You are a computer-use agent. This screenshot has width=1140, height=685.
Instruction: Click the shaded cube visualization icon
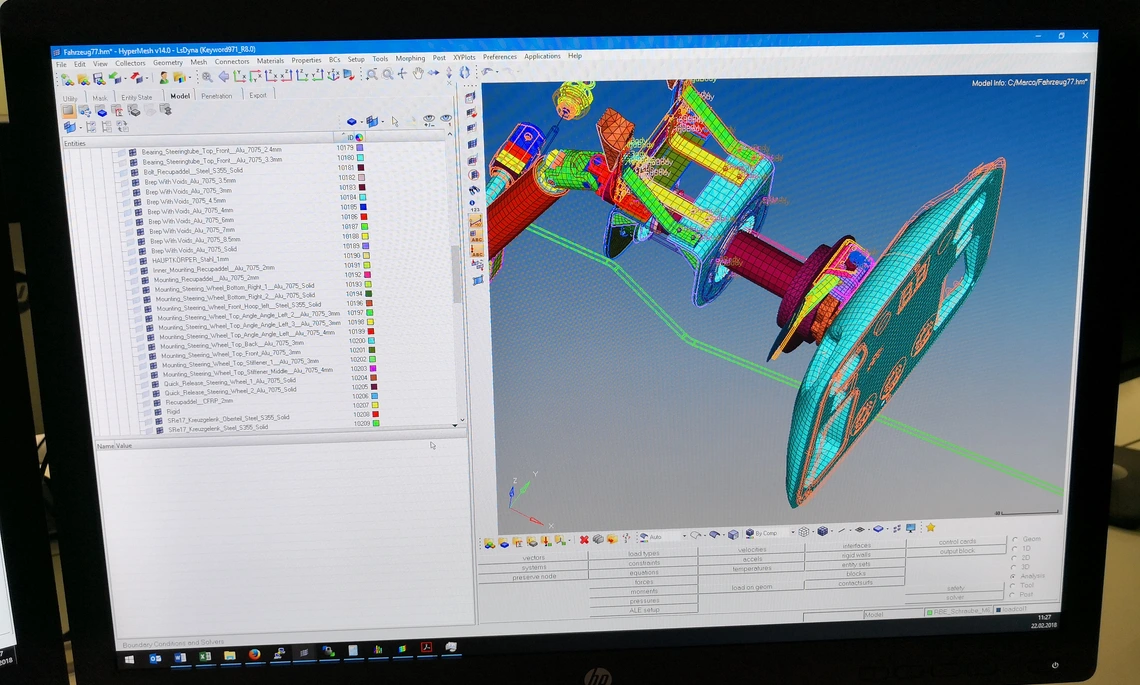click(822, 531)
